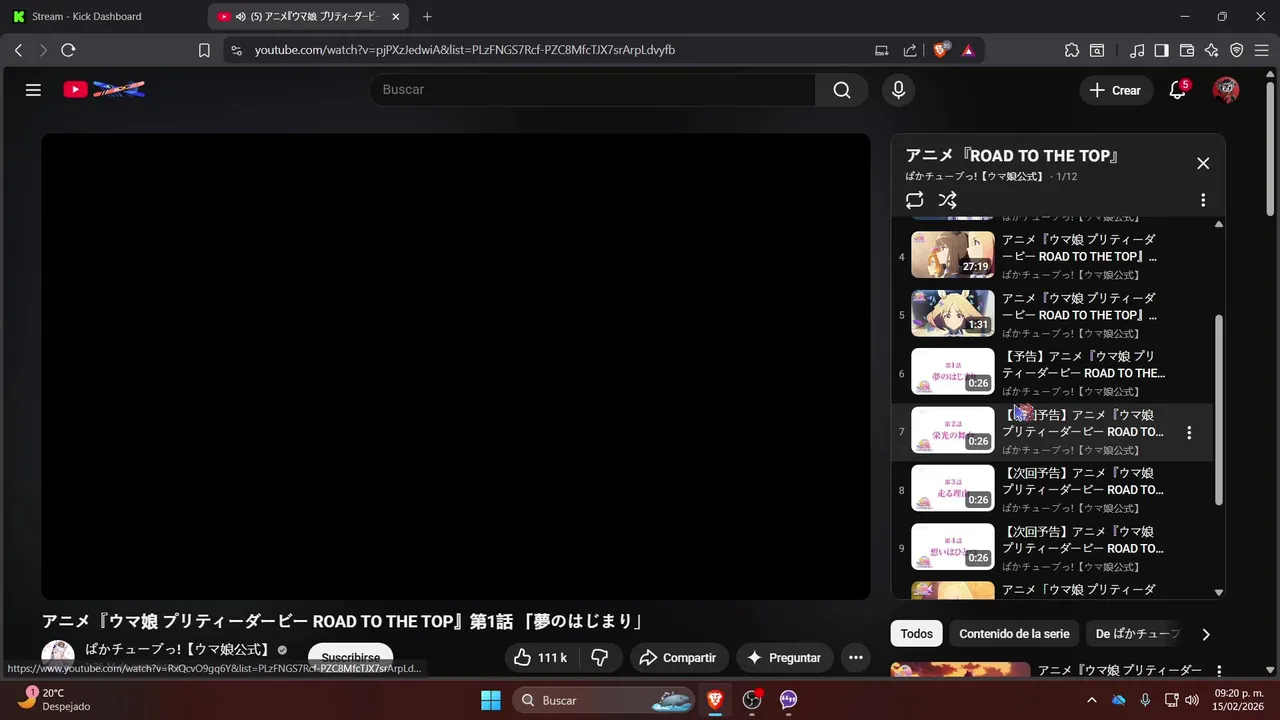
Task: Open Brave from the taskbar
Action: pos(715,700)
